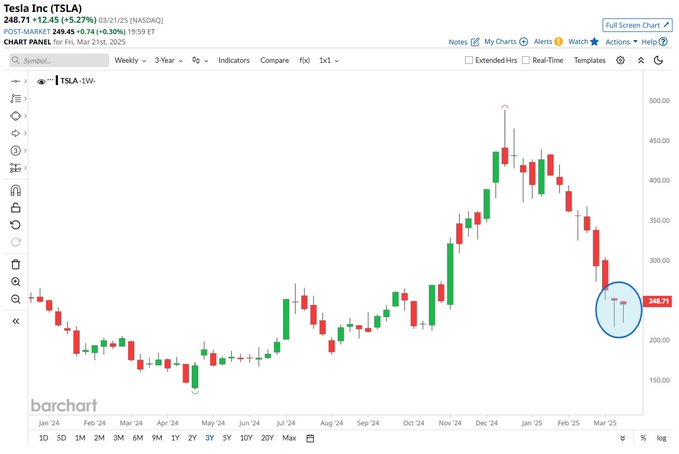
Task: Click the Symbol search field
Action: [59, 60]
